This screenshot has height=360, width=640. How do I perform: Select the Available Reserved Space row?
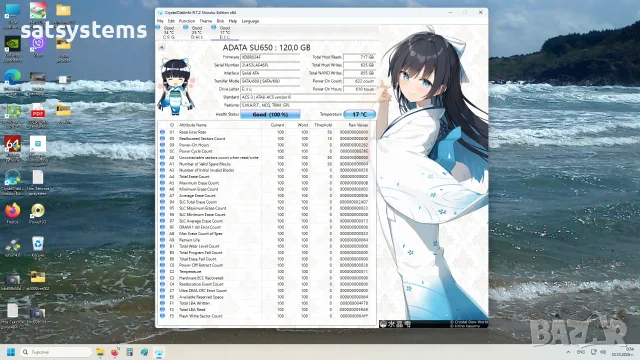(x=264, y=297)
